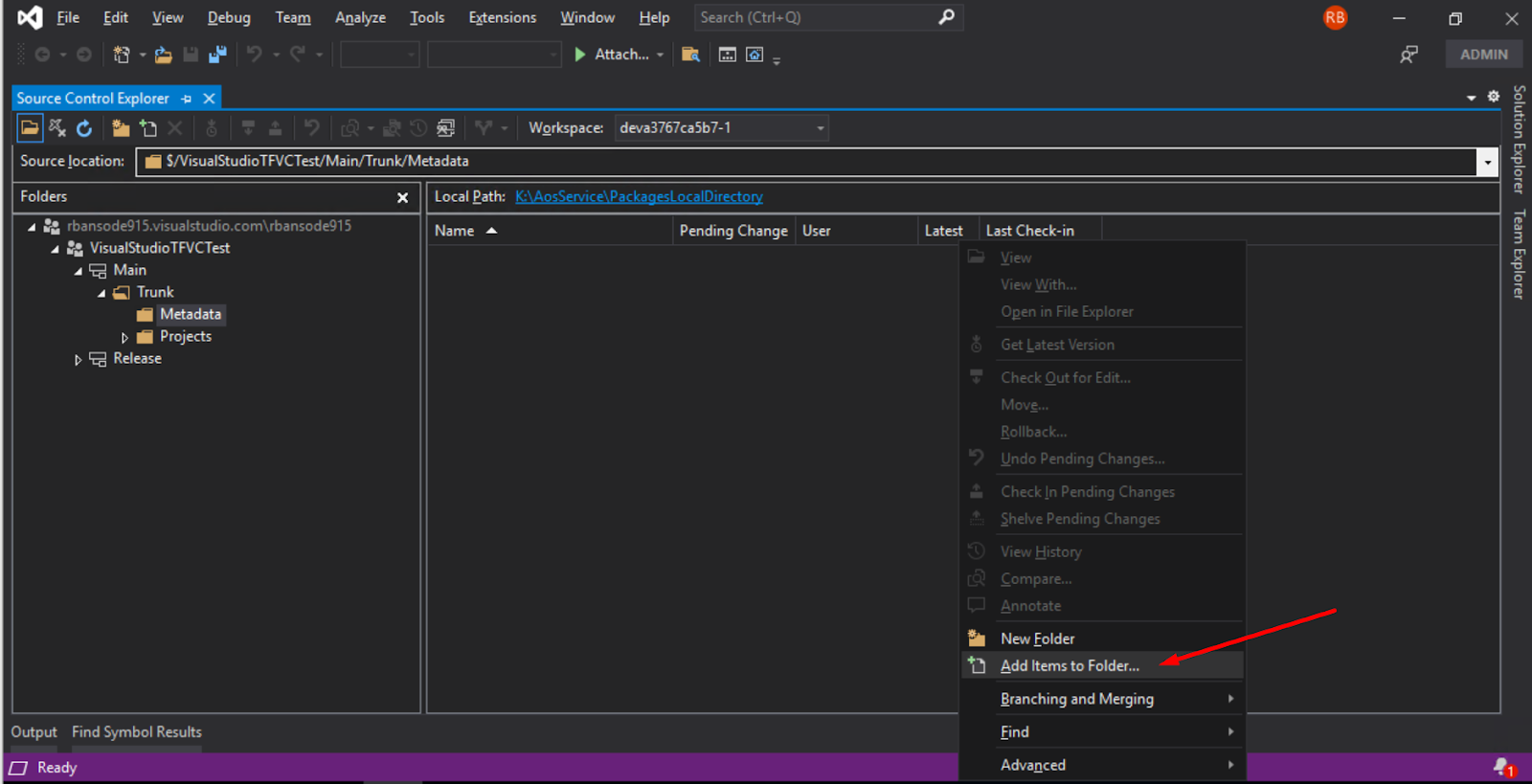Screen dimensions: 1532x784
Task: Open the Source location dropdown arrow
Action: (x=1488, y=162)
